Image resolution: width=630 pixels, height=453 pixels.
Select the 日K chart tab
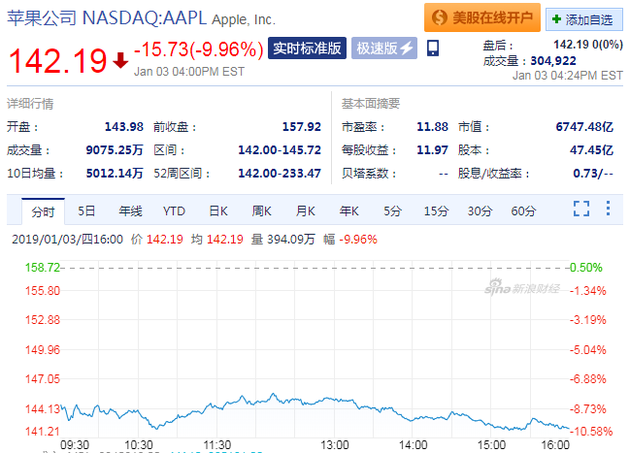(x=218, y=211)
